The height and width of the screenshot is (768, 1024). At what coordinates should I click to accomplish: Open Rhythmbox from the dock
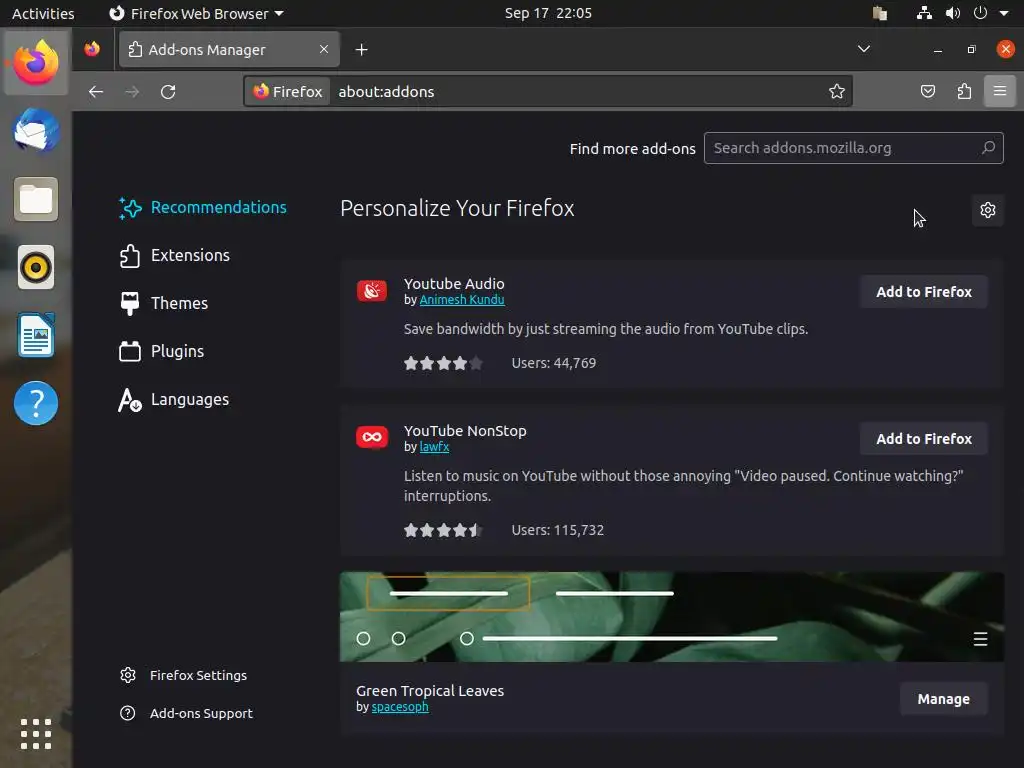(36, 267)
